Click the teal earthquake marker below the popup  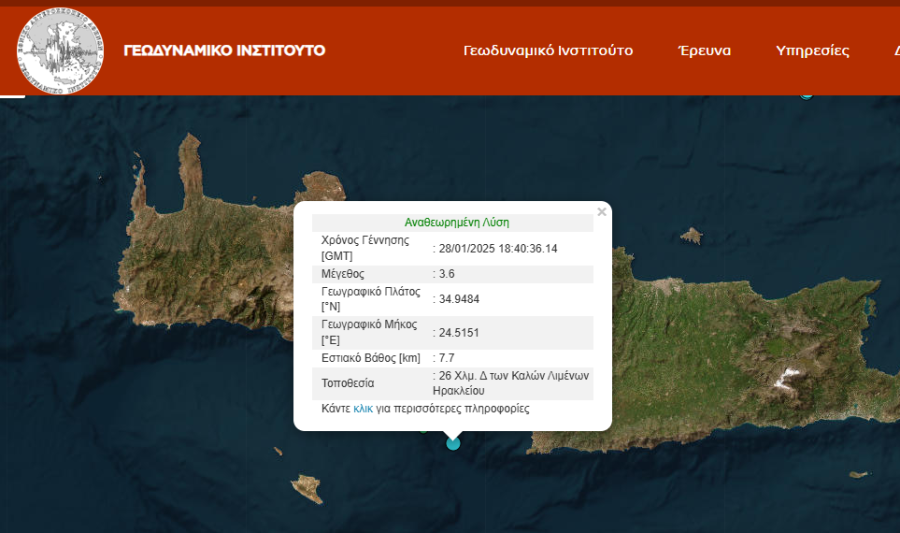[453, 443]
